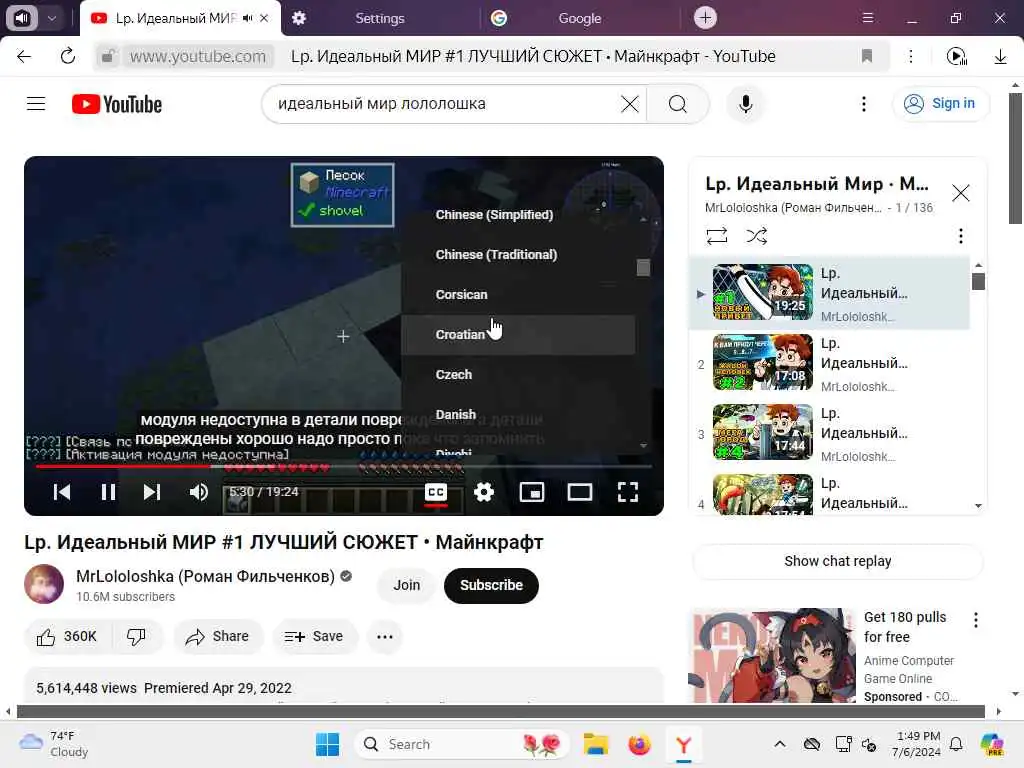The image size is (1024, 768).
Task: Switch to theater mode
Action: [x=579, y=492]
